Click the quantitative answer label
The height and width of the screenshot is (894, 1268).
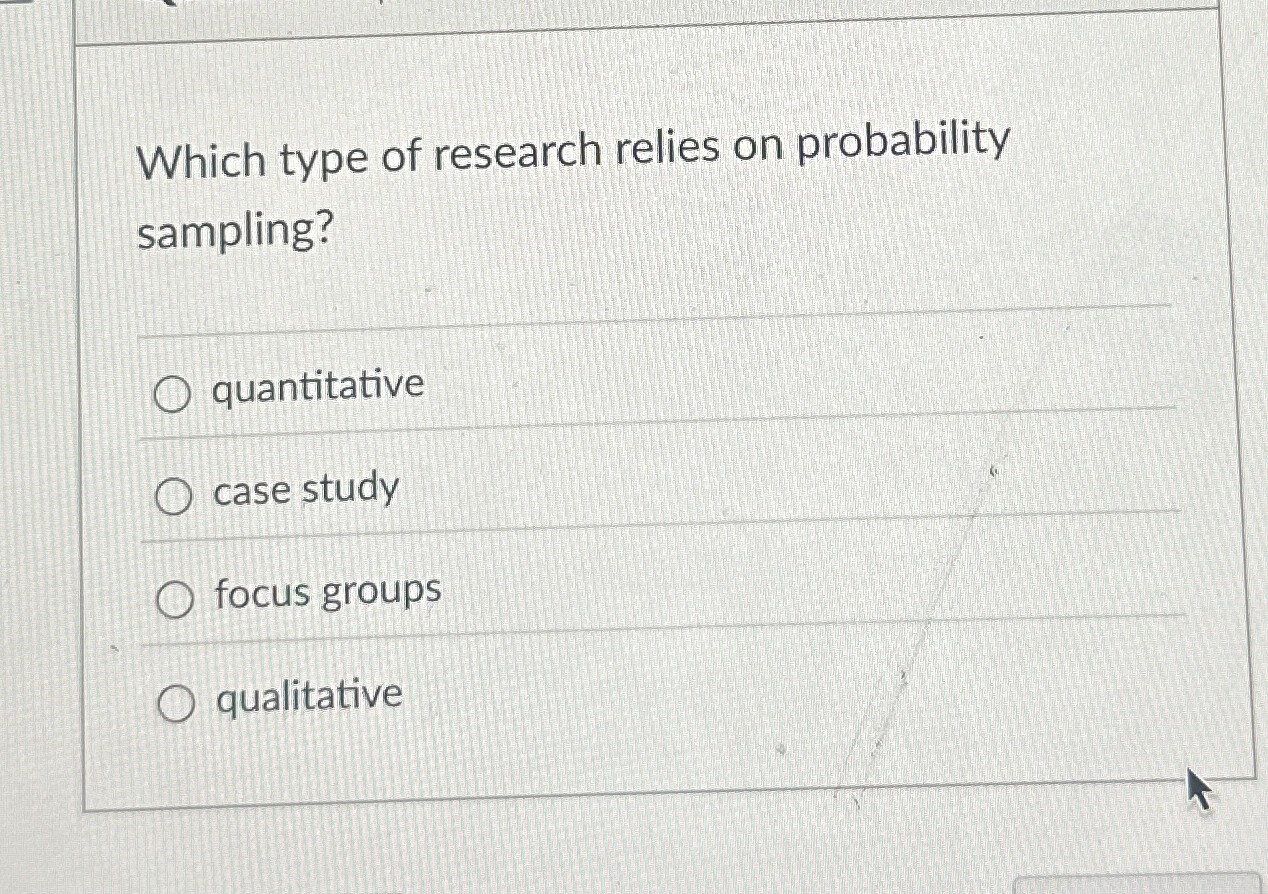318,386
